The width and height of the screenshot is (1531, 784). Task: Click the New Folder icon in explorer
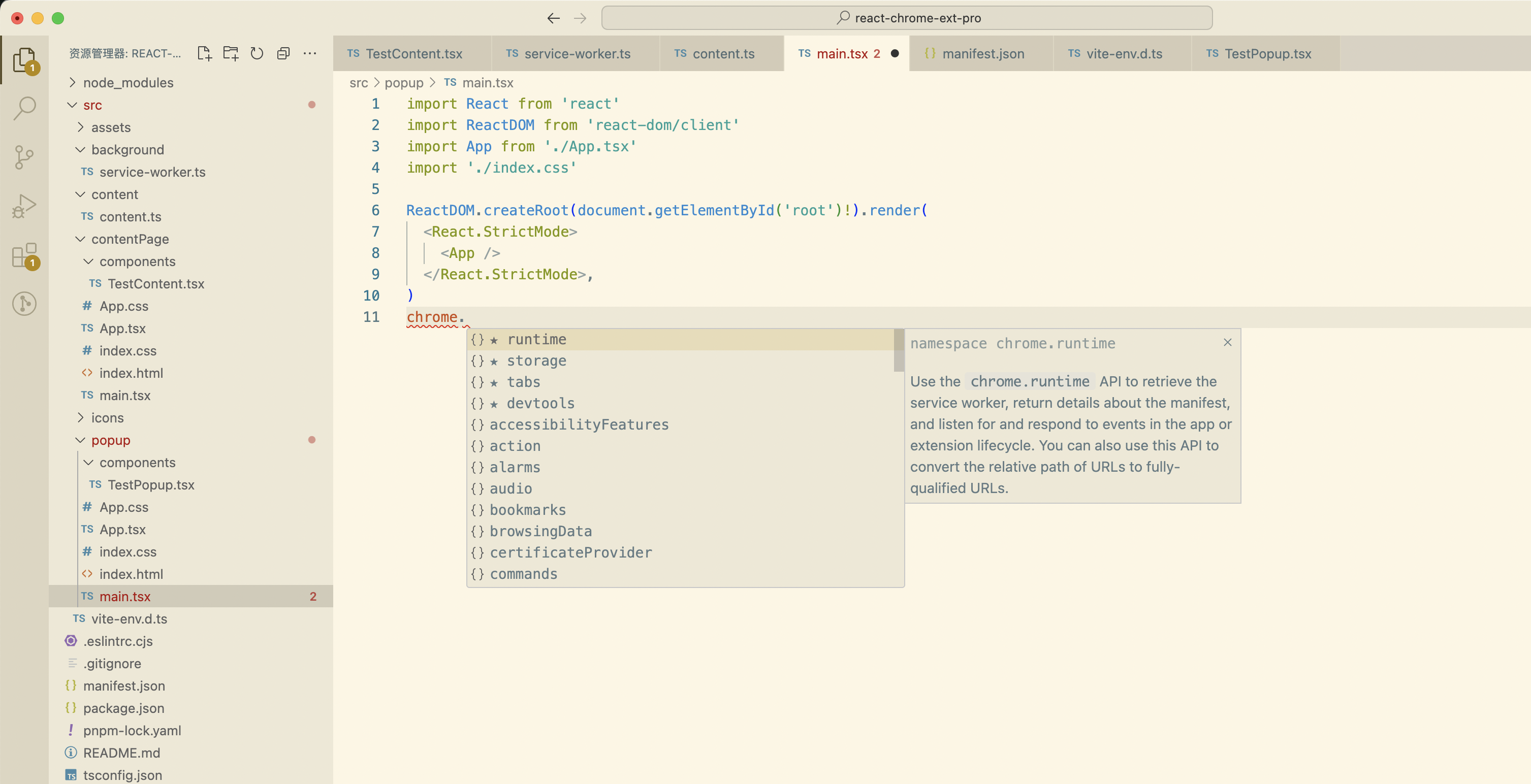click(x=231, y=53)
